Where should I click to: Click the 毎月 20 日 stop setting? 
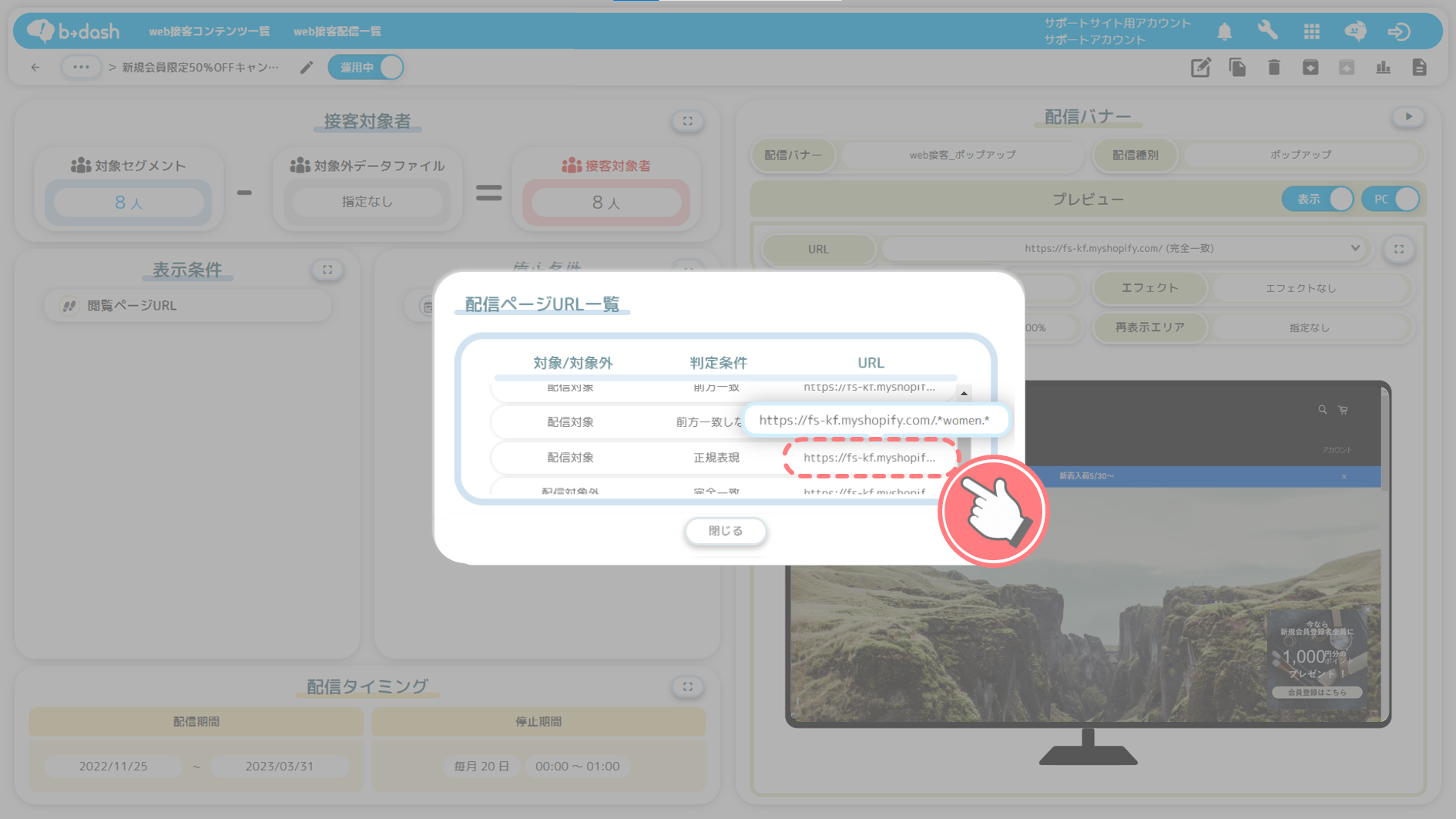(x=481, y=767)
